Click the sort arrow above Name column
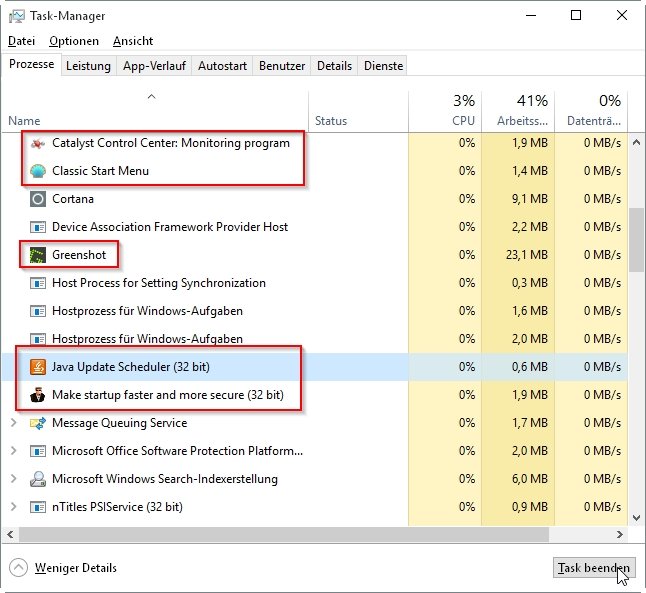 coord(152,96)
